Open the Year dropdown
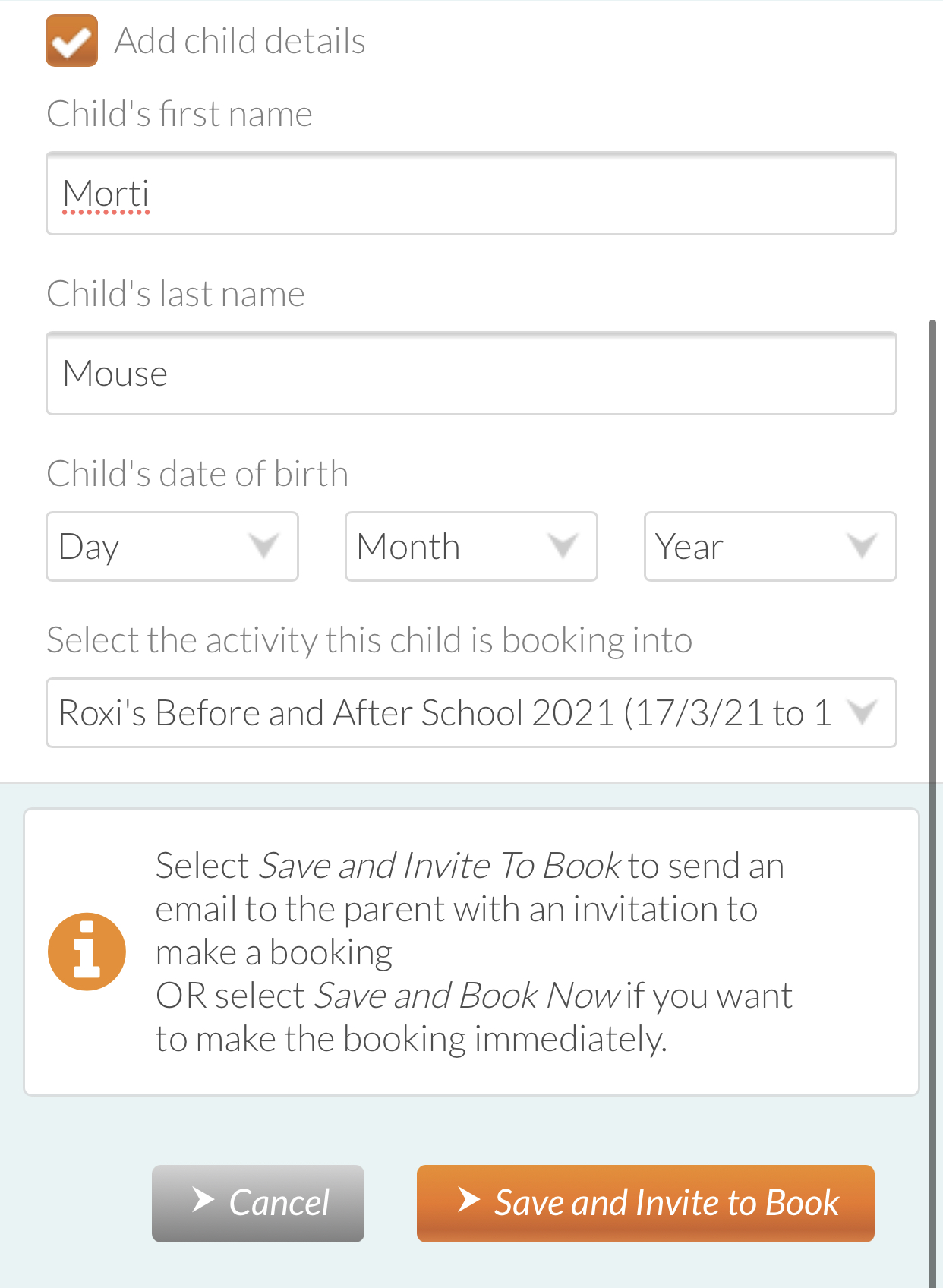The height and width of the screenshot is (1288, 943). pyautogui.click(x=771, y=547)
